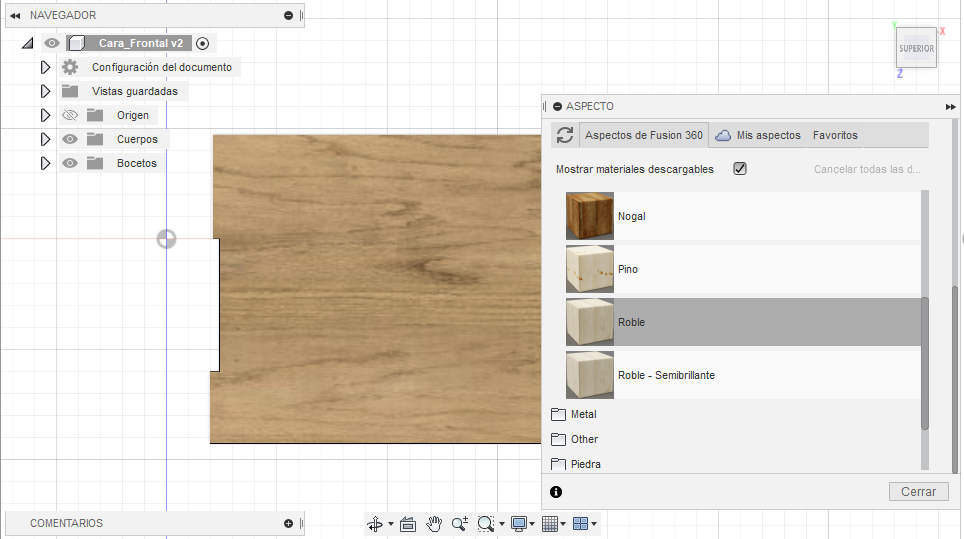Expand the Comentarios panel plus icon
964x539 pixels.
pyautogui.click(x=288, y=524)
